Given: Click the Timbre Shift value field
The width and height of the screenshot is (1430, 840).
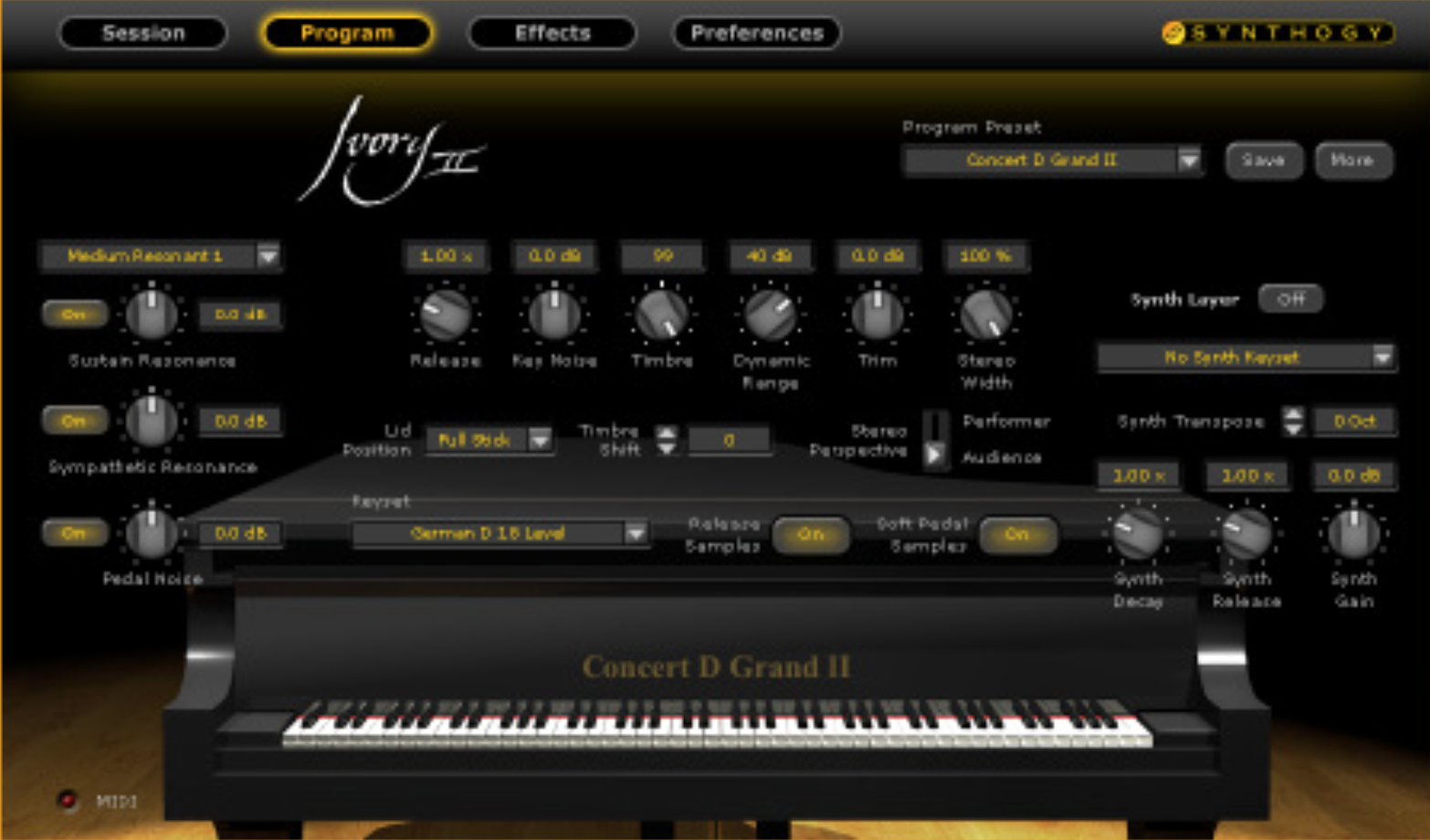Looking at the screenshot, I should [x=729, y=440].
